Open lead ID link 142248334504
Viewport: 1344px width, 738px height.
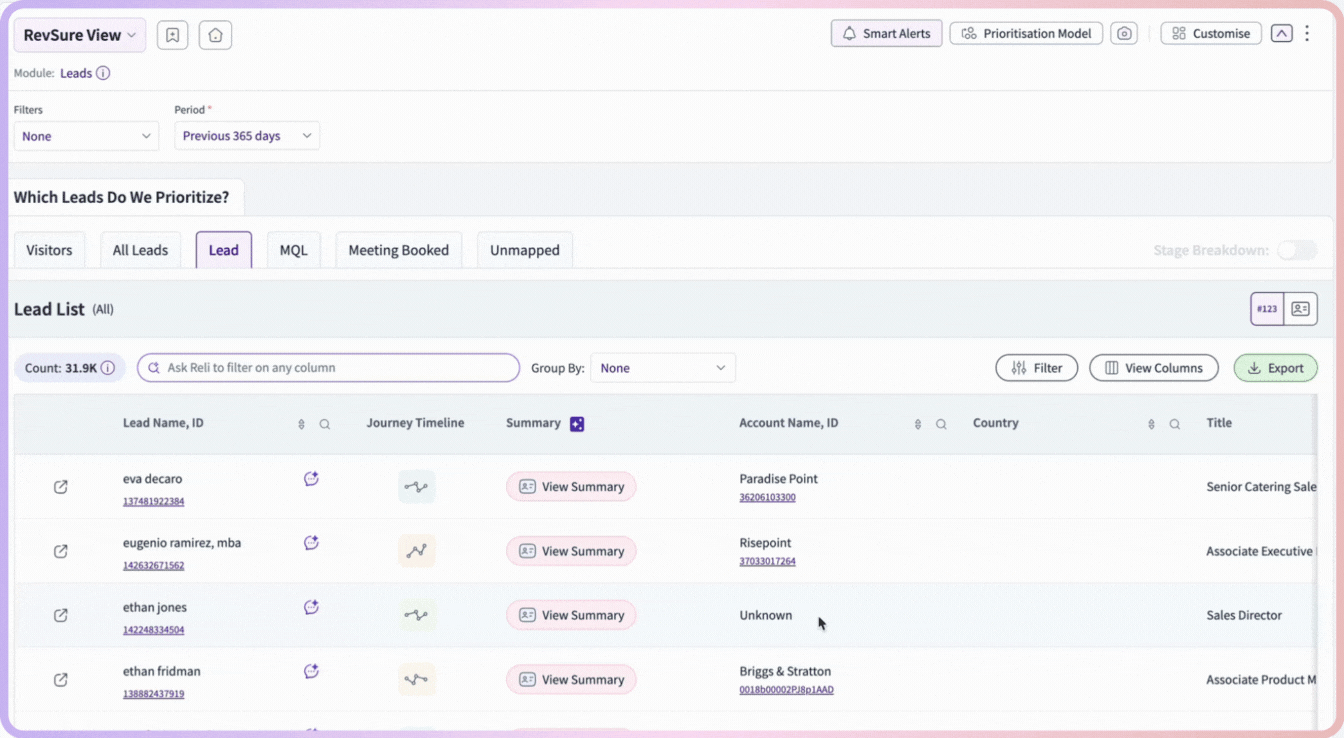(153, 630)
